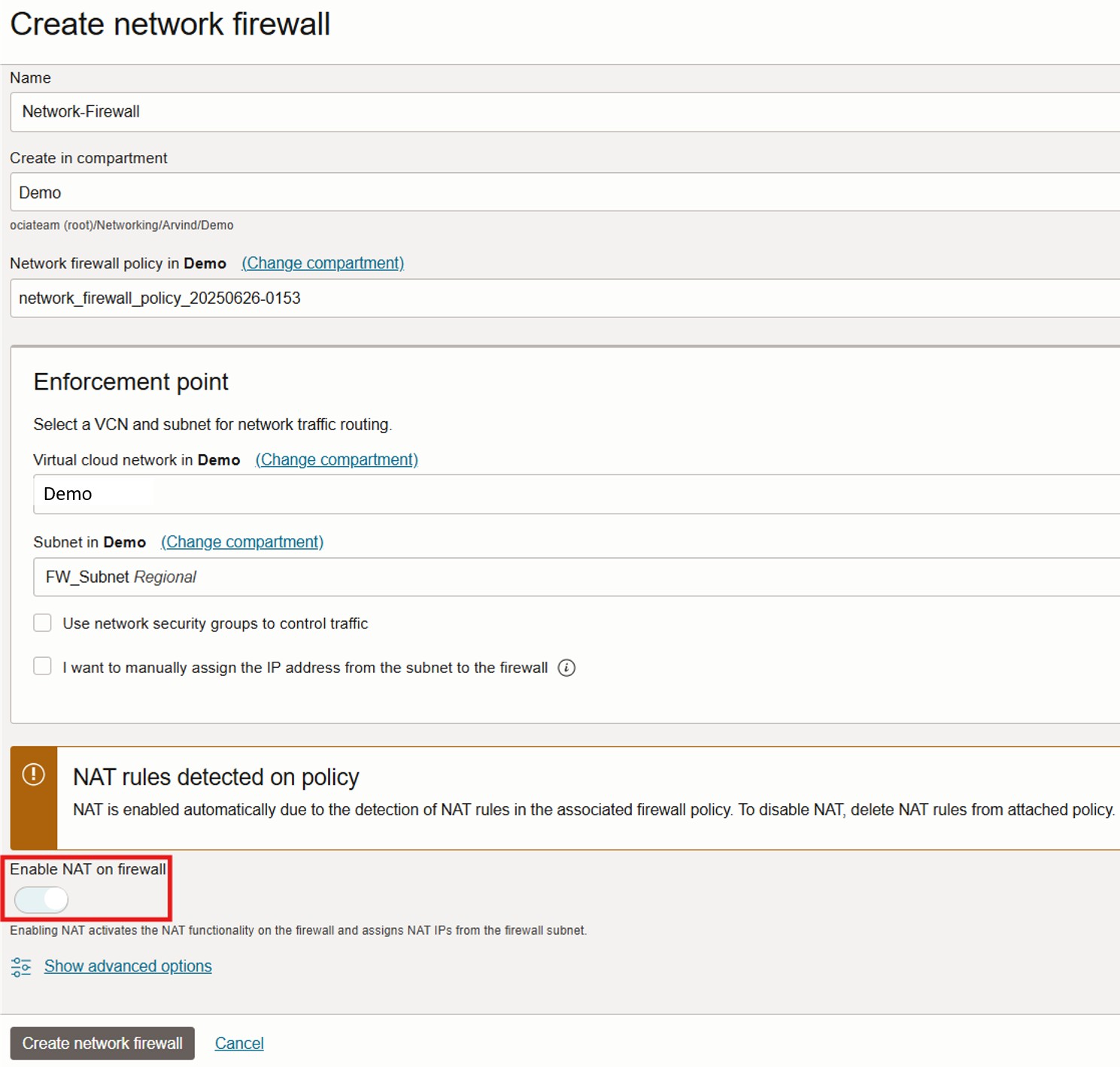Click the Enforcement point heading
Image resolution: width=1120 pixels, height=1067 pixels.
(x=131, y=382)
